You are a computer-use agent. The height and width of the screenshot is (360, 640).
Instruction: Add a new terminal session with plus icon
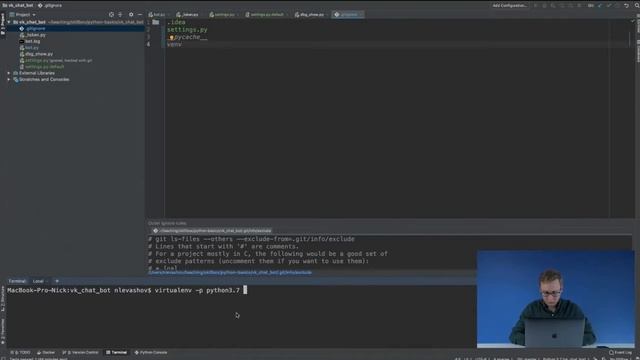pos(57,281)
